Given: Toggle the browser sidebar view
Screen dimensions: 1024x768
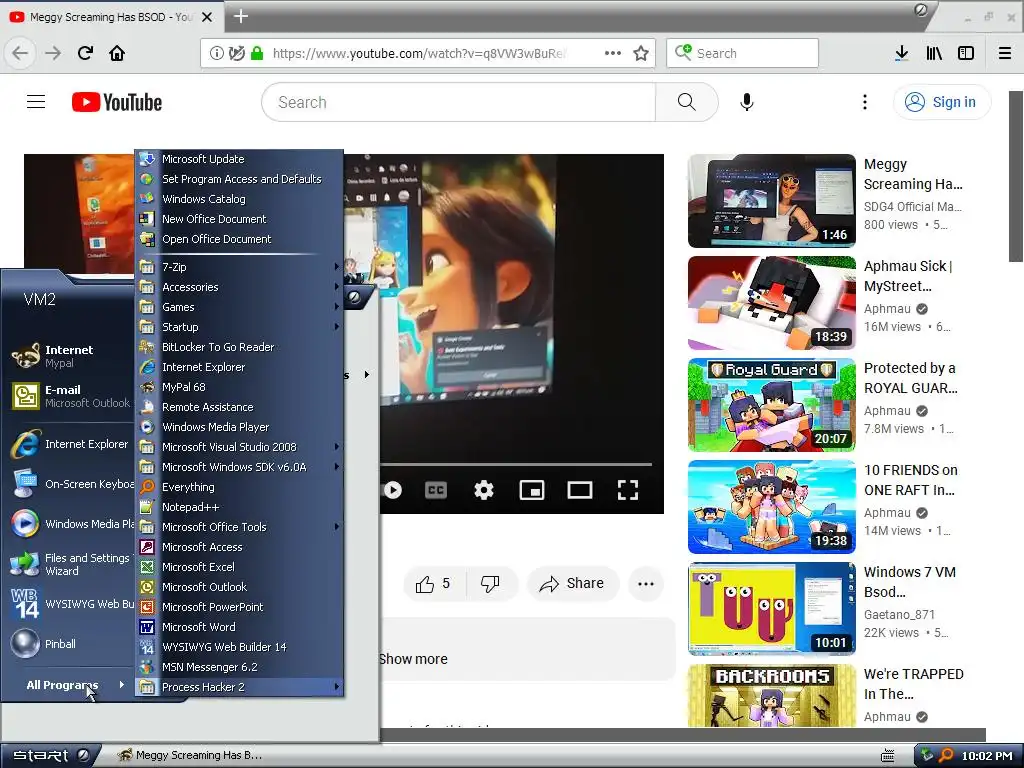Looking at the screenshot, I should (x=966, y=53).
